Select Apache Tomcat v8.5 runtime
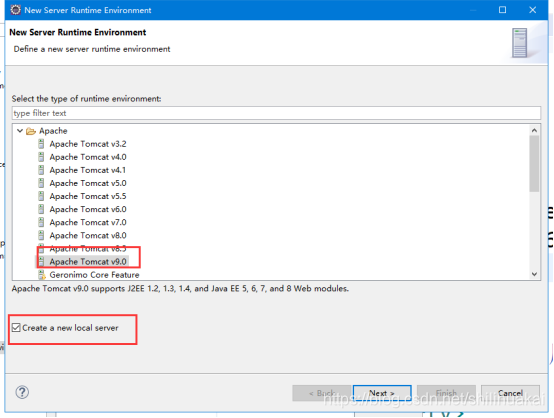This screenshot has height=418, width=554. (x=88, y=249)
